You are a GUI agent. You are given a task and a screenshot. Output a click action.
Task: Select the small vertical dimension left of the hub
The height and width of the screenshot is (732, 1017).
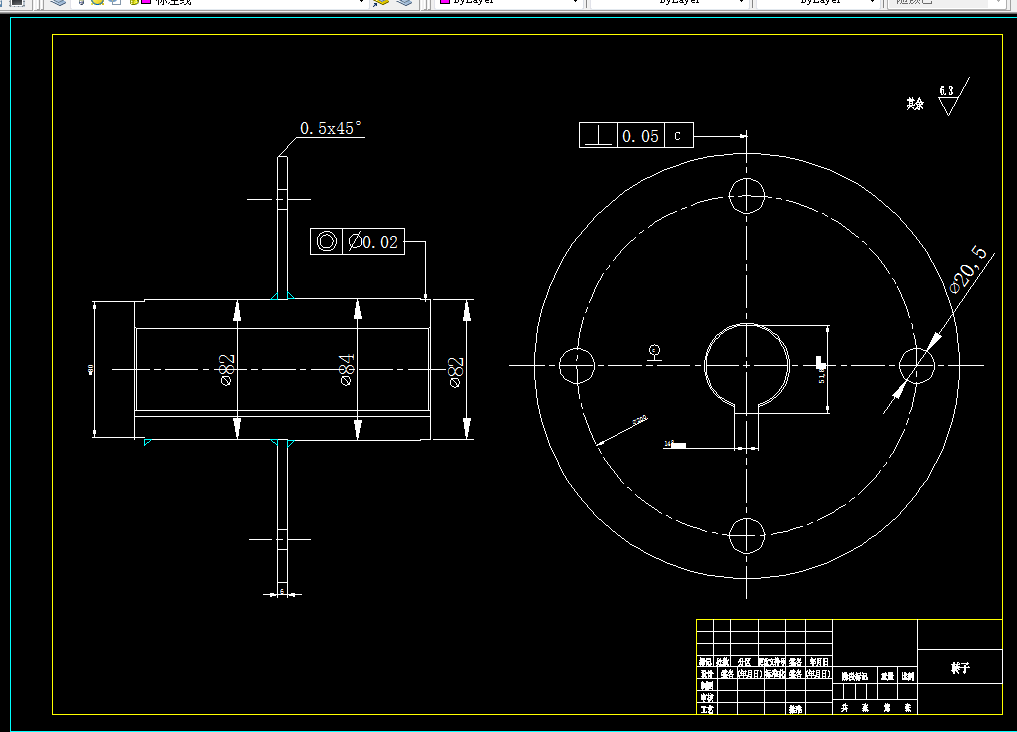click(x=90, y=370)
